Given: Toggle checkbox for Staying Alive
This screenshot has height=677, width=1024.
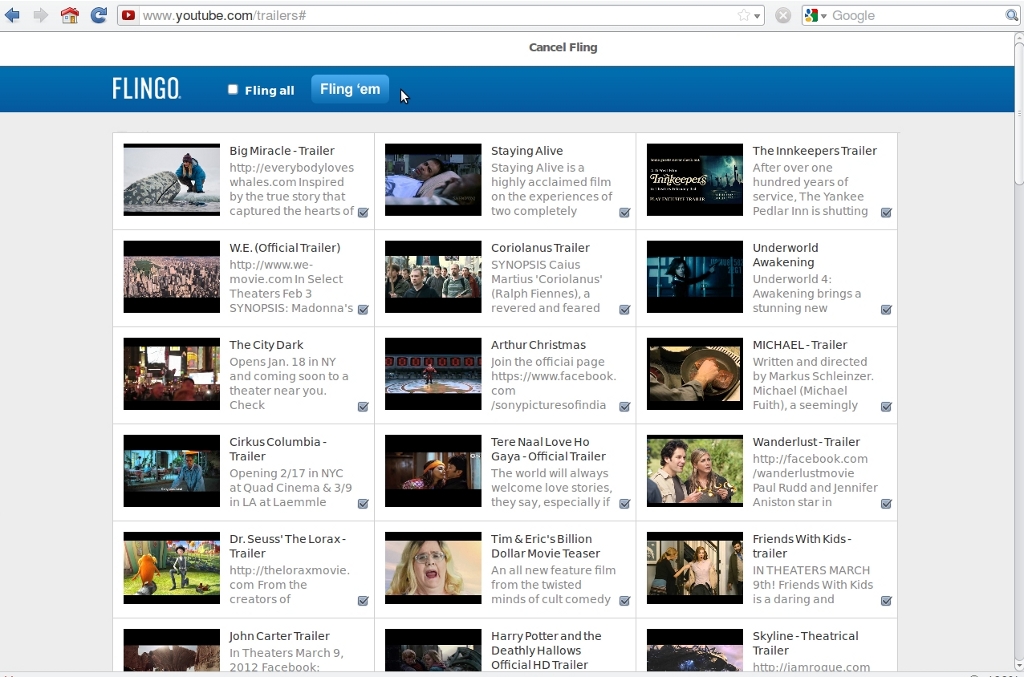Looking at the screenshot, I should [624, 212].
